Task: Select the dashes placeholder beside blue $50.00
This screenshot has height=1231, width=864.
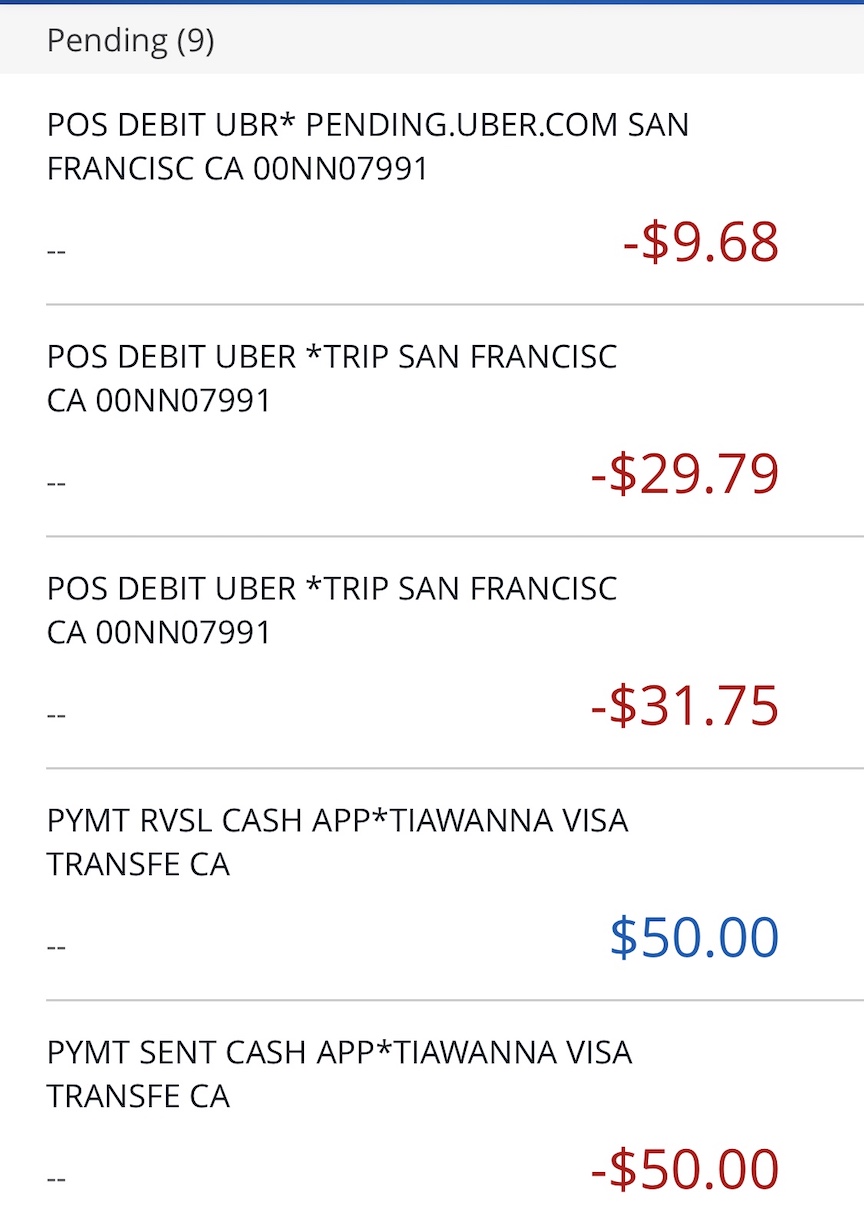Action: point(56,947)
